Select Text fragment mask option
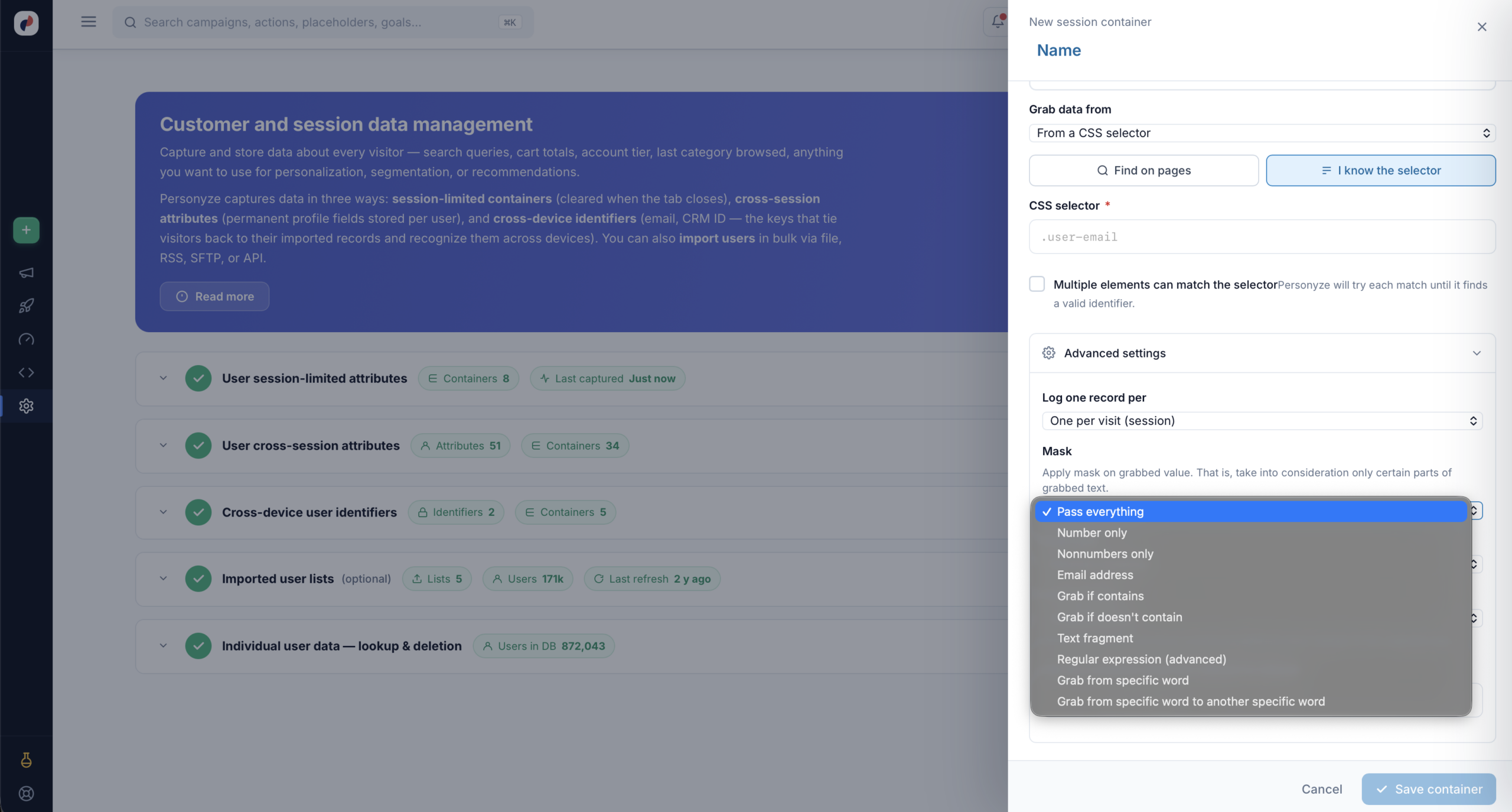The image size is (1512, 812). [1250, 638]
